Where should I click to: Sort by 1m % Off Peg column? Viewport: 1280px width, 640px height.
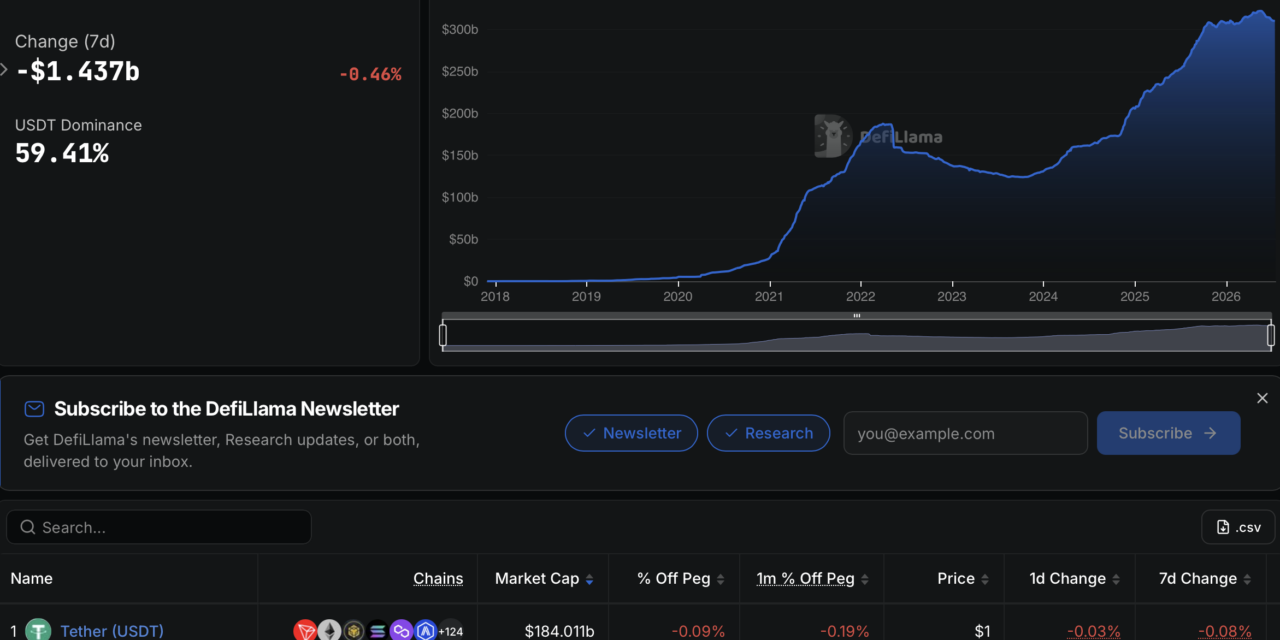pos(812,579)
